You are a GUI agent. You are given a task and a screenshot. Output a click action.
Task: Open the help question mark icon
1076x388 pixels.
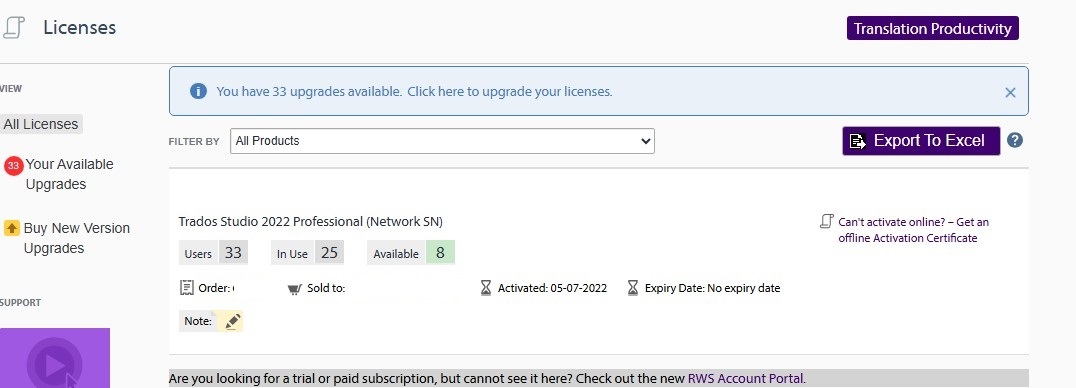point(1015,140)
